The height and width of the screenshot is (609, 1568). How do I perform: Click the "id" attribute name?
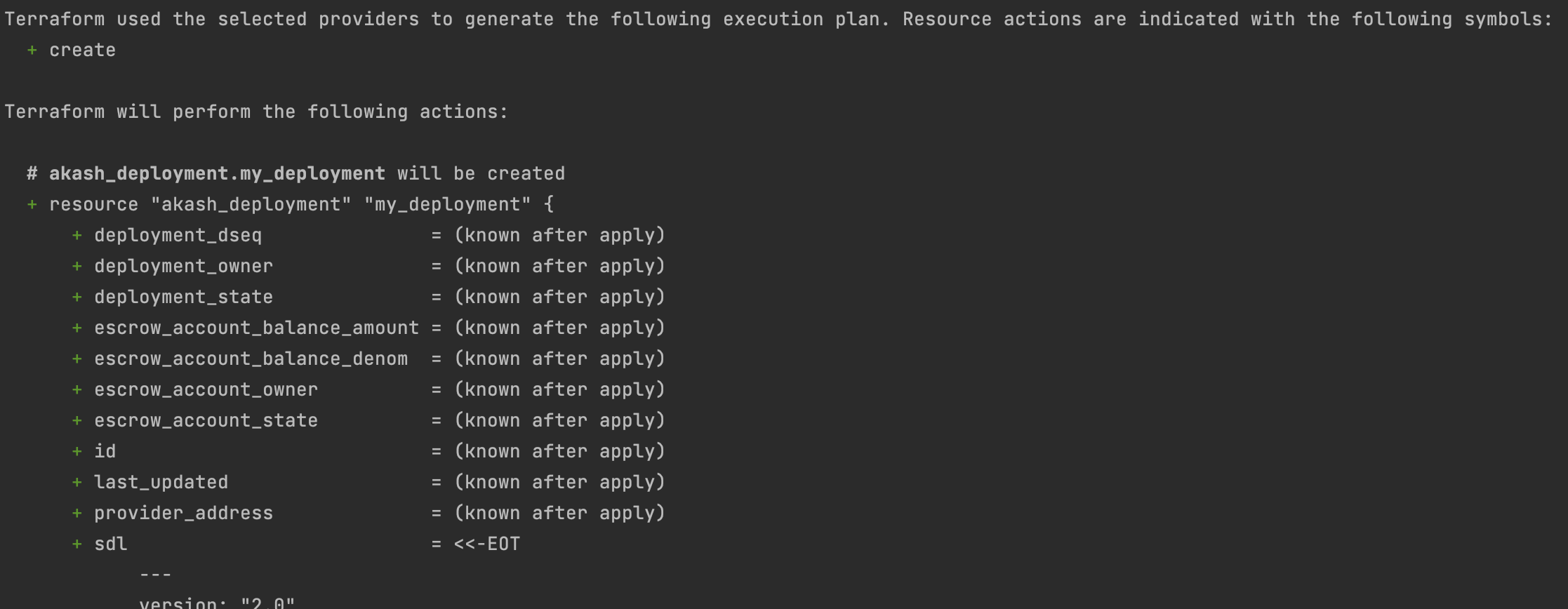(x=105, y=452)
